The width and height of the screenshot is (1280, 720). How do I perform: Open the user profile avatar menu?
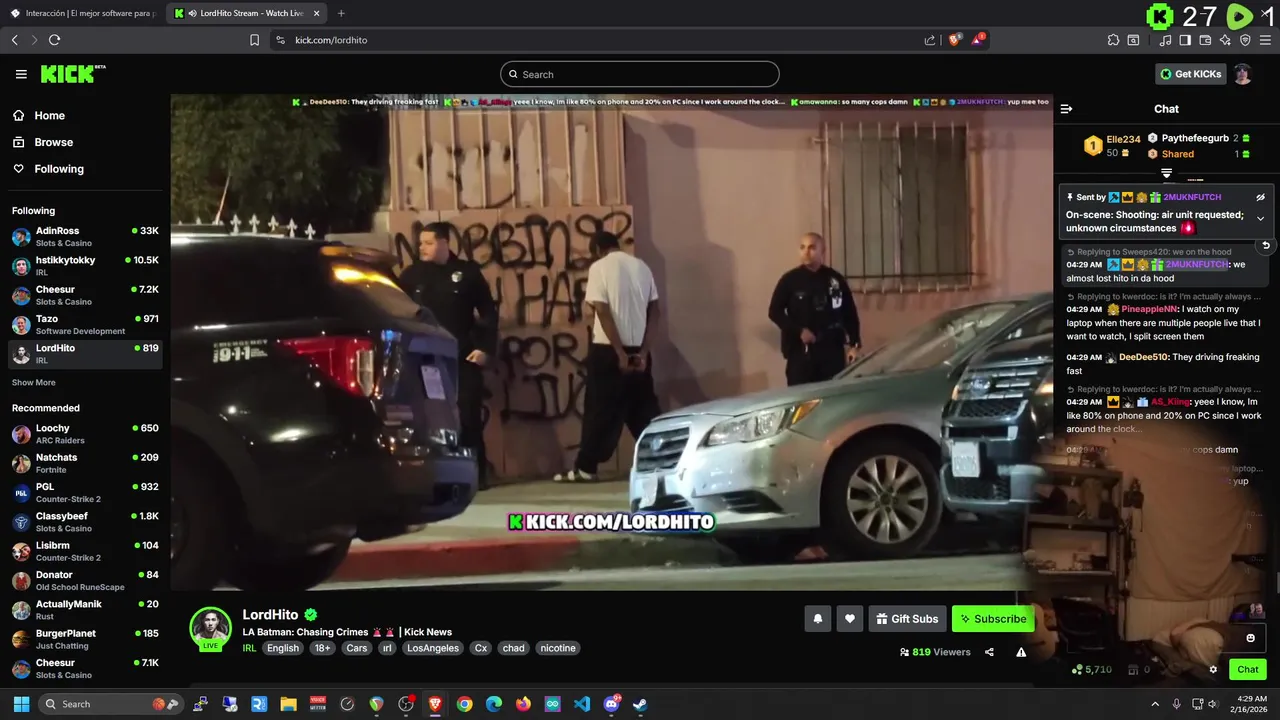pyautogui.click(x=1242, y=74)
